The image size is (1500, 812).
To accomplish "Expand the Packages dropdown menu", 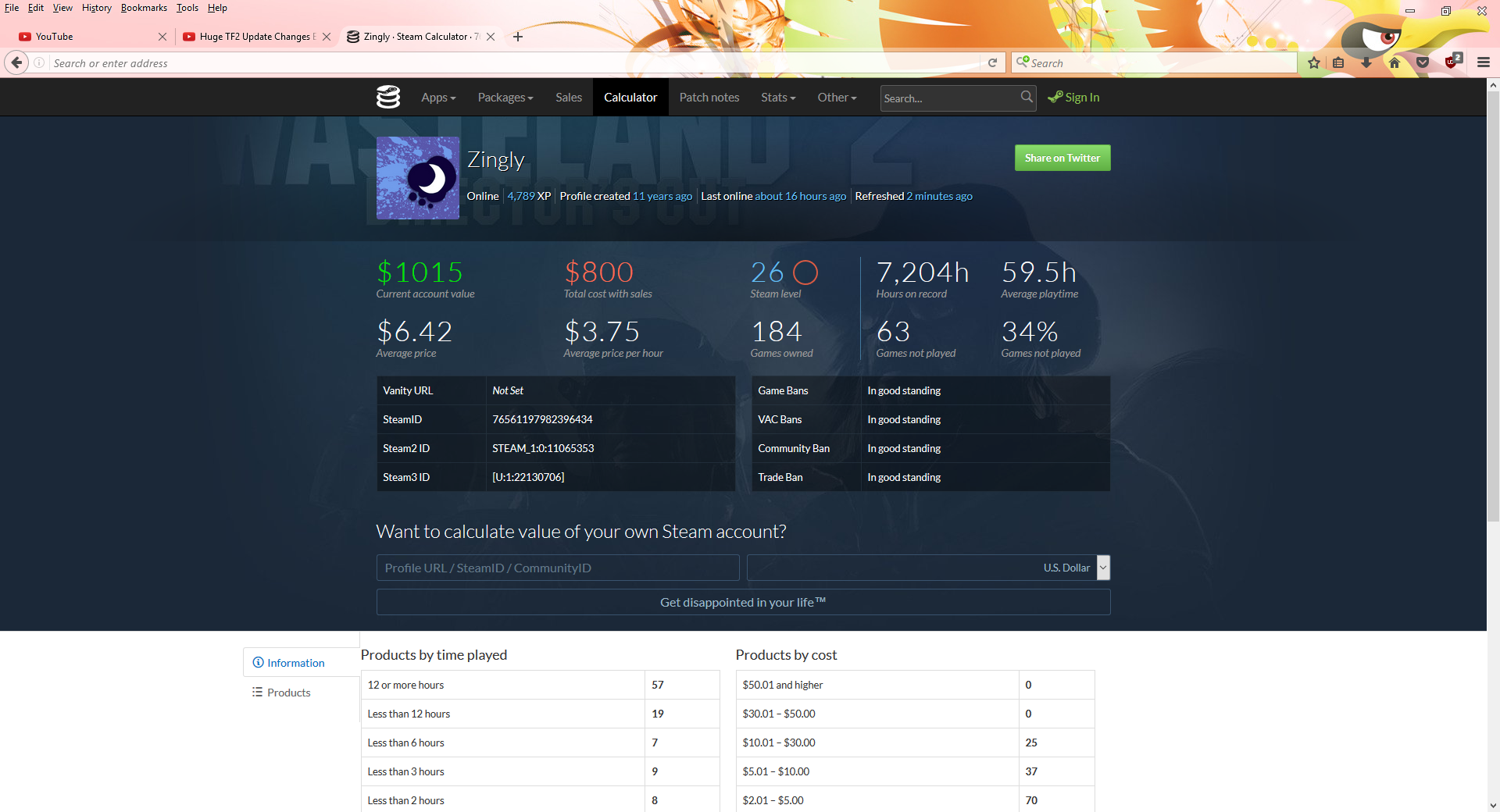I will 505,98.
